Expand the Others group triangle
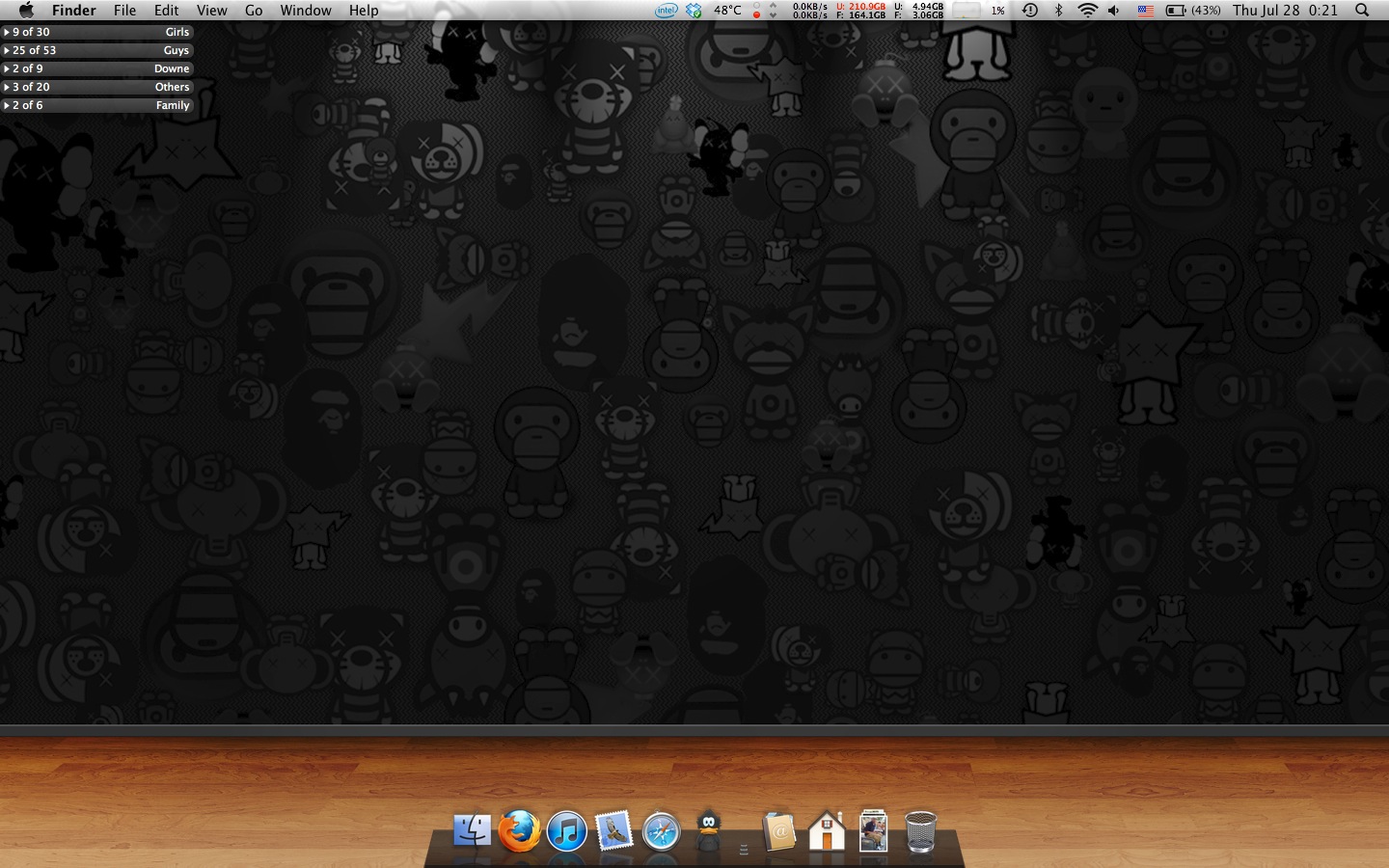The image size is (1389, 868). (x=7, y=87)
